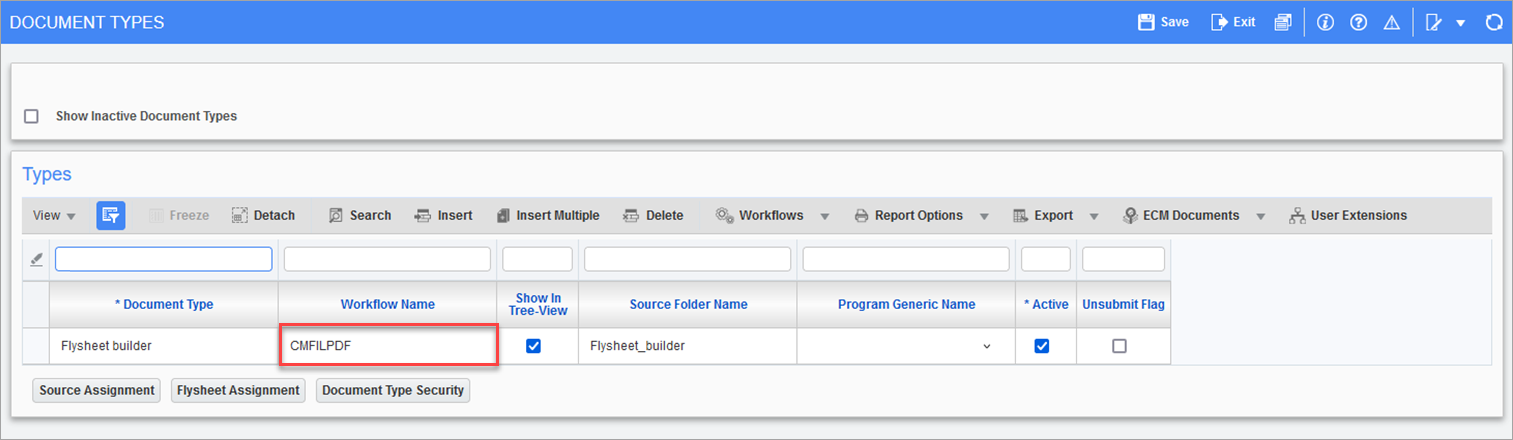This screenshot has height=440, width=1513.
Task: Click the Program Generic Name filter field
Action: [x=906, y=259]
